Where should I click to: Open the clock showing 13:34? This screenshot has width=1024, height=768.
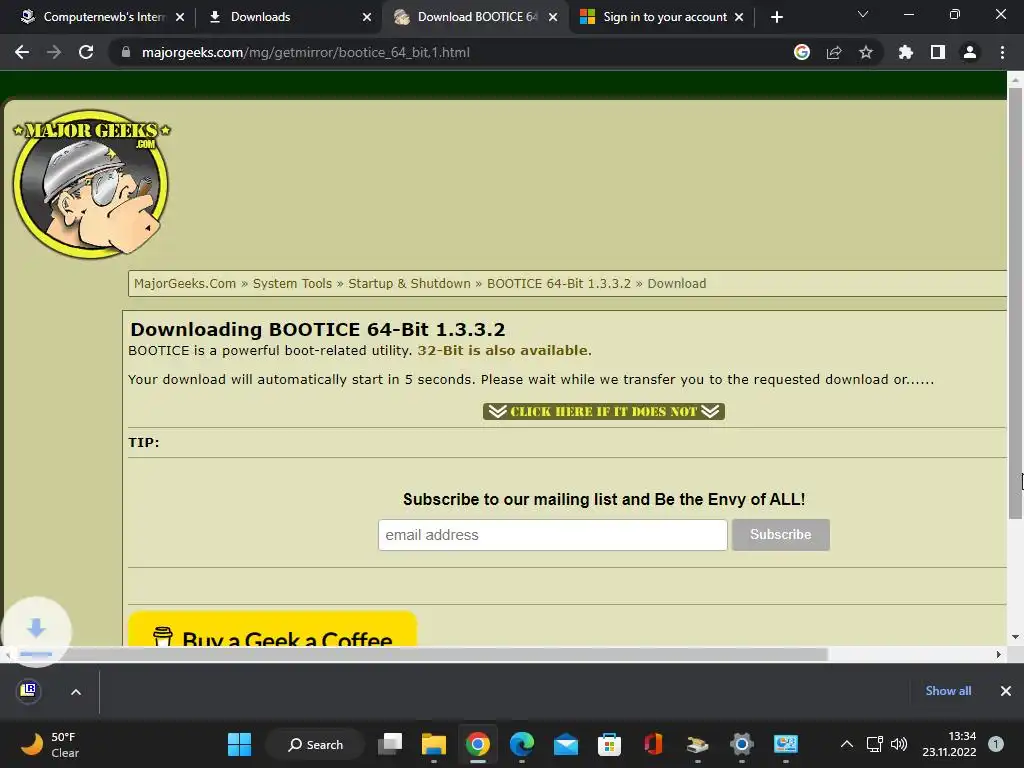(950, 744)
